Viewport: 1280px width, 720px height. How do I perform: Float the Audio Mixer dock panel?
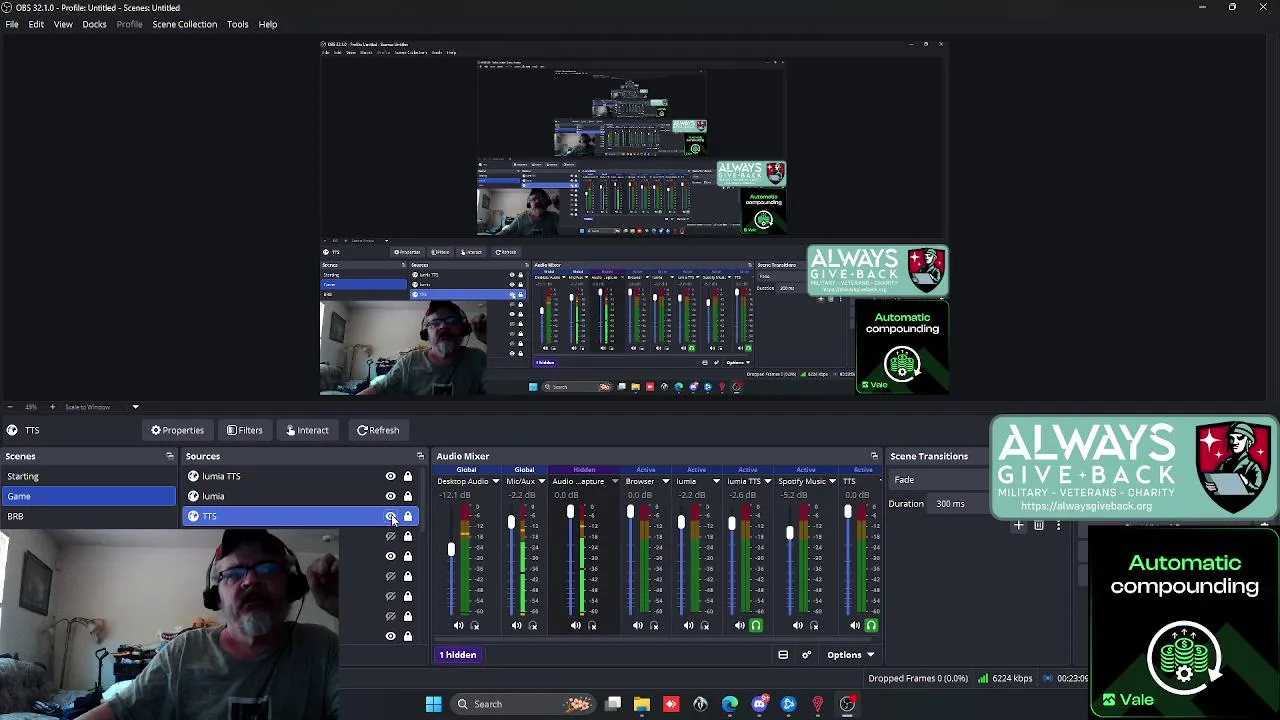coord(874,456)
